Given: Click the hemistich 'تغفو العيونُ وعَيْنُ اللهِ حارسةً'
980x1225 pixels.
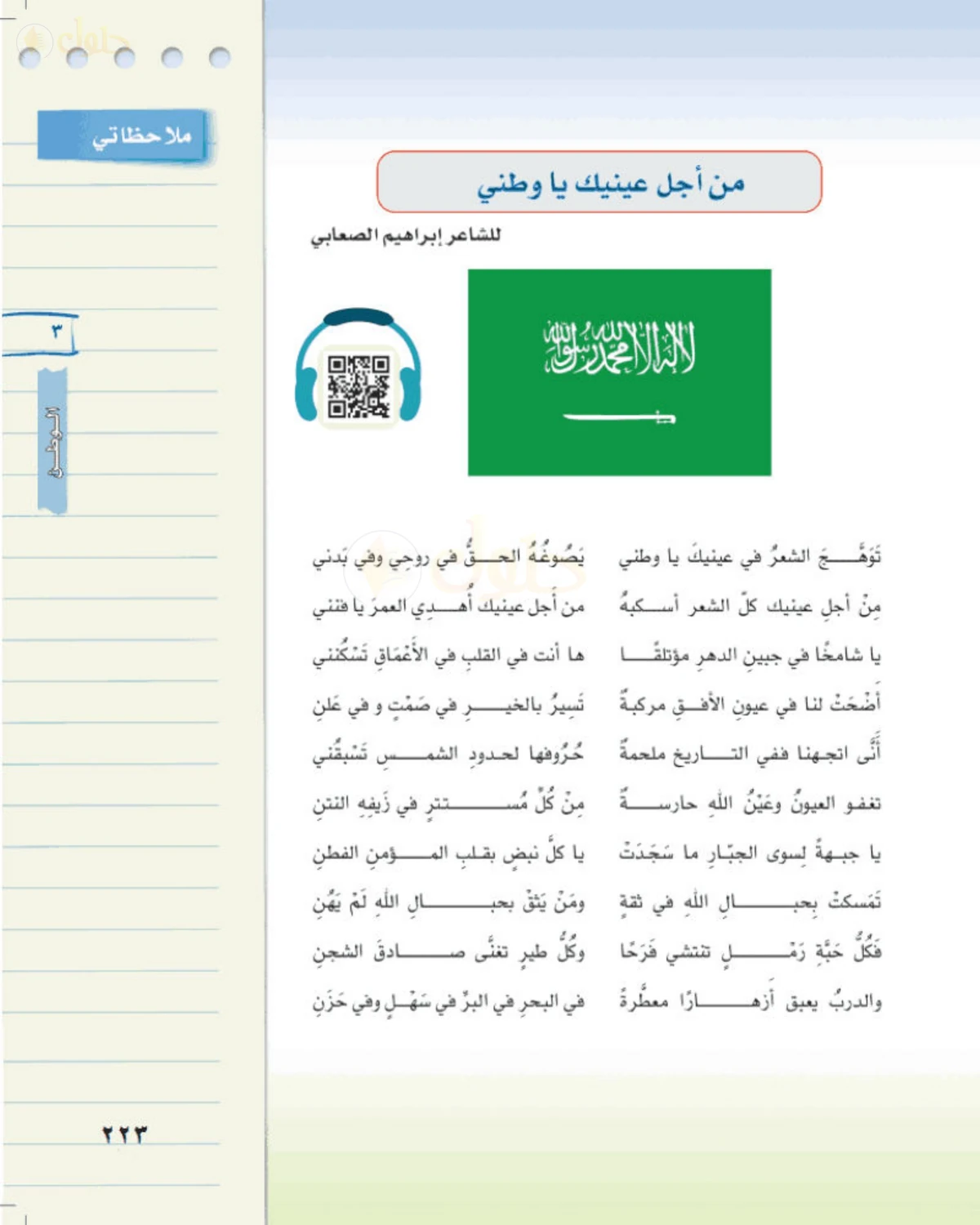Looking at the screenshot, I should 750,804.
